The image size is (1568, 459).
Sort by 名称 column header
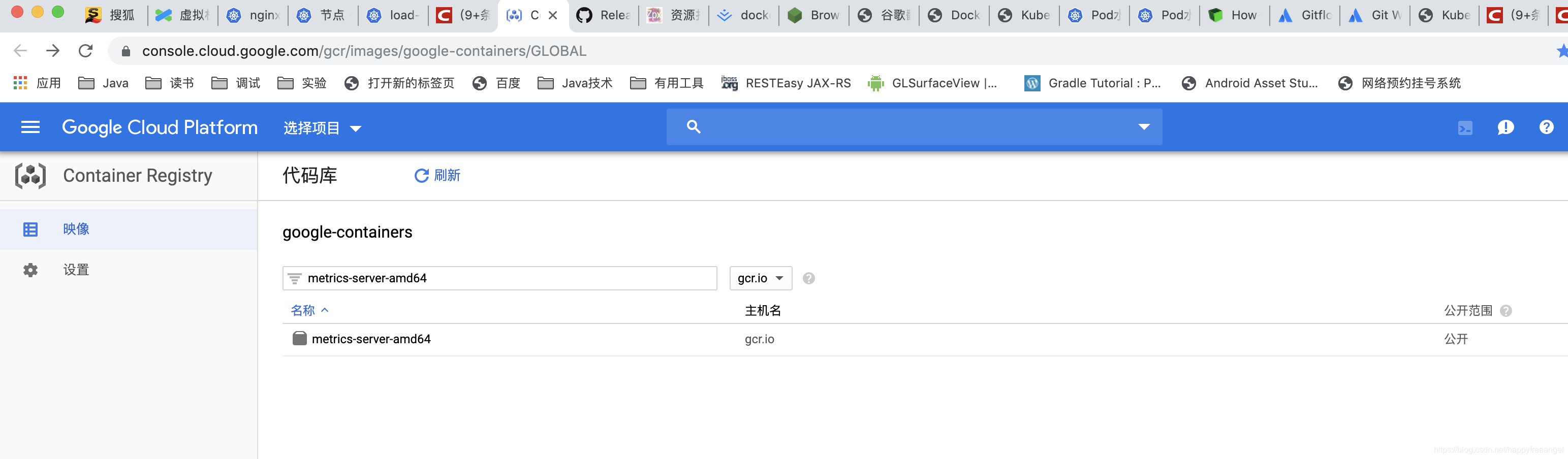click(309, 311)
